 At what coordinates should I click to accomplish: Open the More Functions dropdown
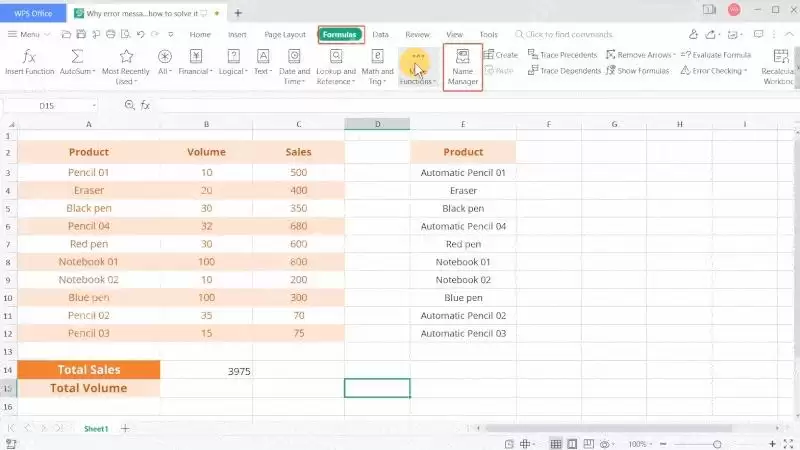pyautogui.click(x=418, y=67)
